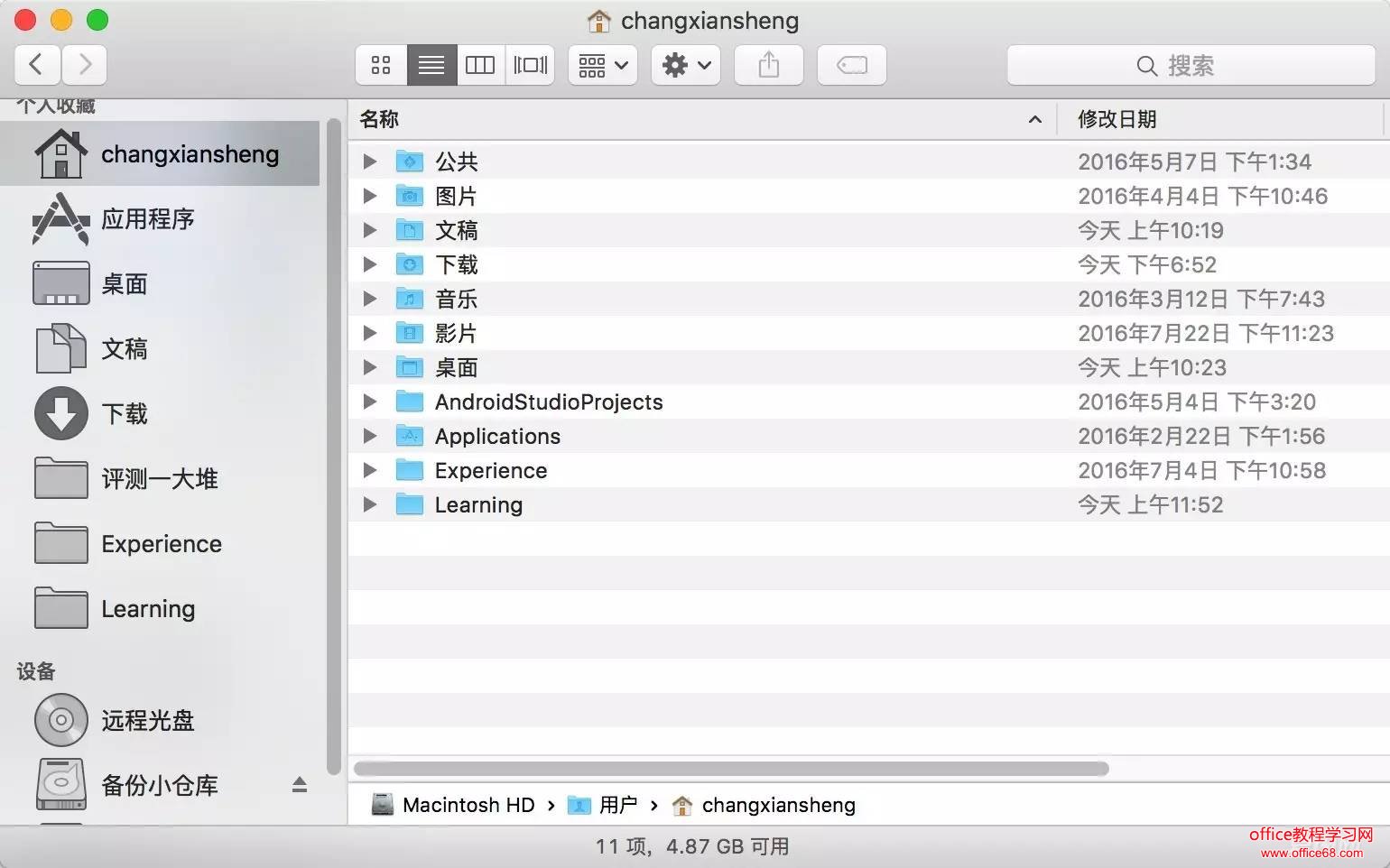Viewport: 1390px width, 868px height.
Task: Click the window title proxy home icon
Action: [598, 20]
